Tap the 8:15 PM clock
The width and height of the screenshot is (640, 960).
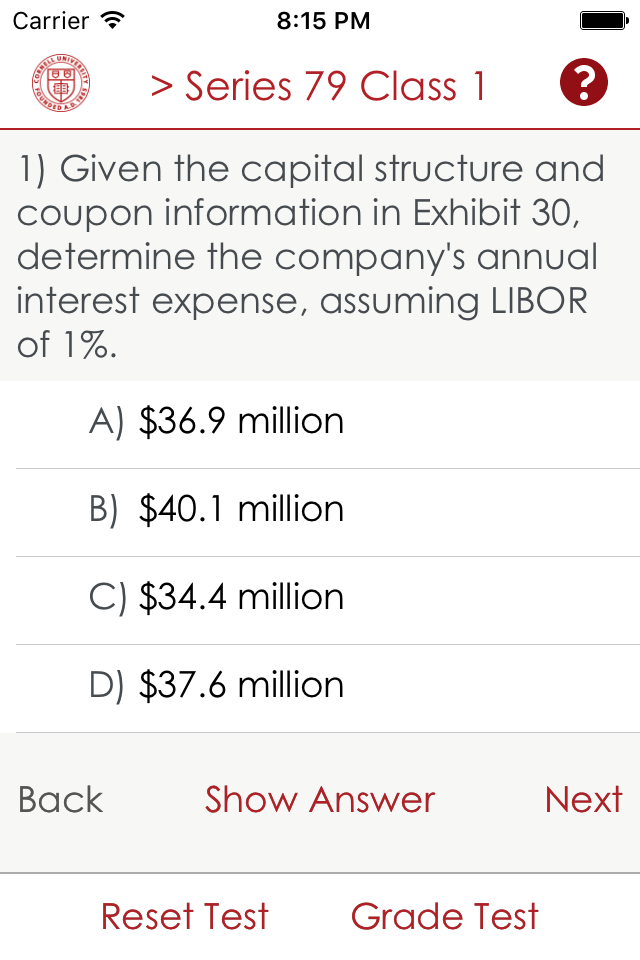323,20
